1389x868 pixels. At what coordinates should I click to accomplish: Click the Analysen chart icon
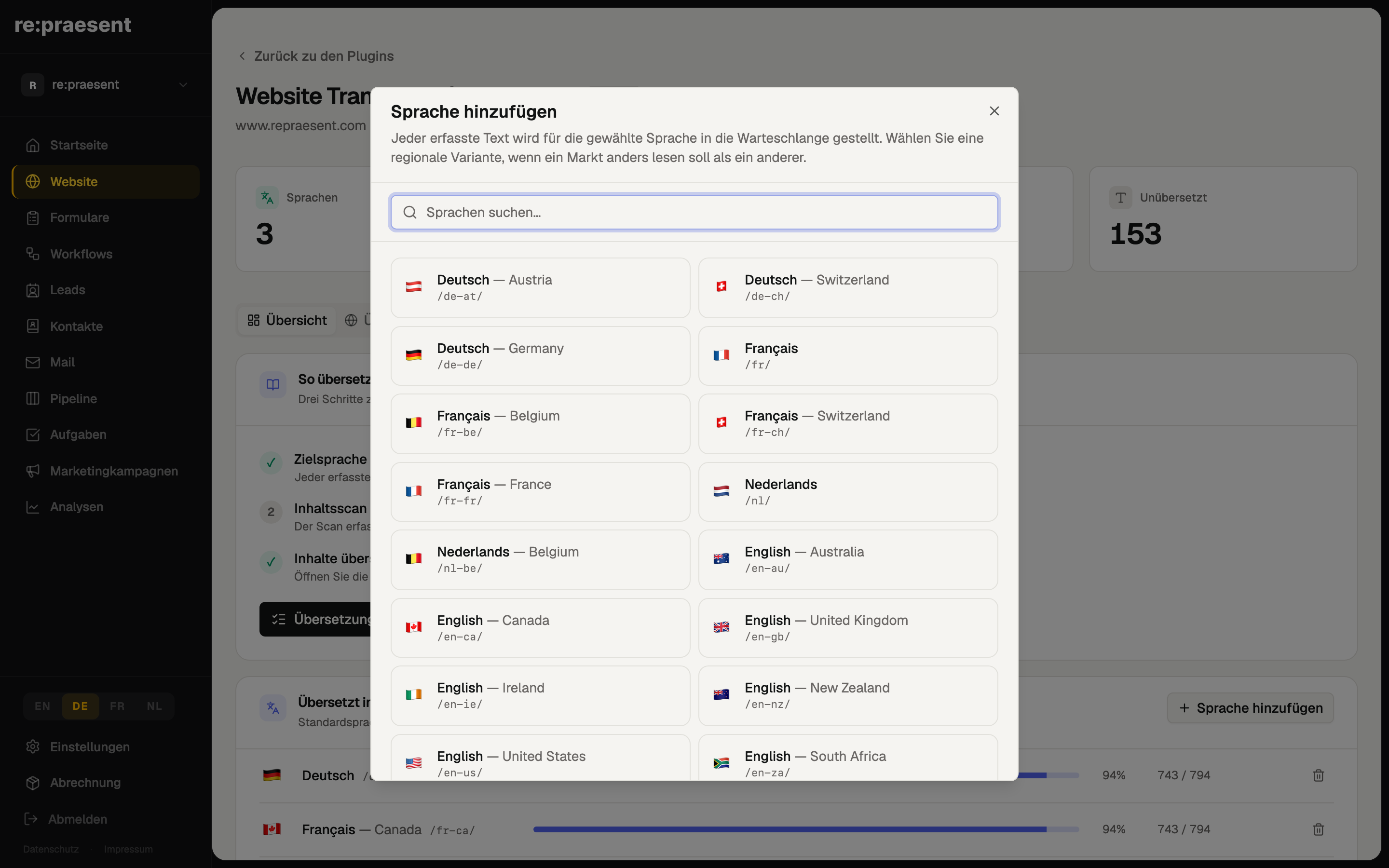pyautogui.click(x=33, y=507)
